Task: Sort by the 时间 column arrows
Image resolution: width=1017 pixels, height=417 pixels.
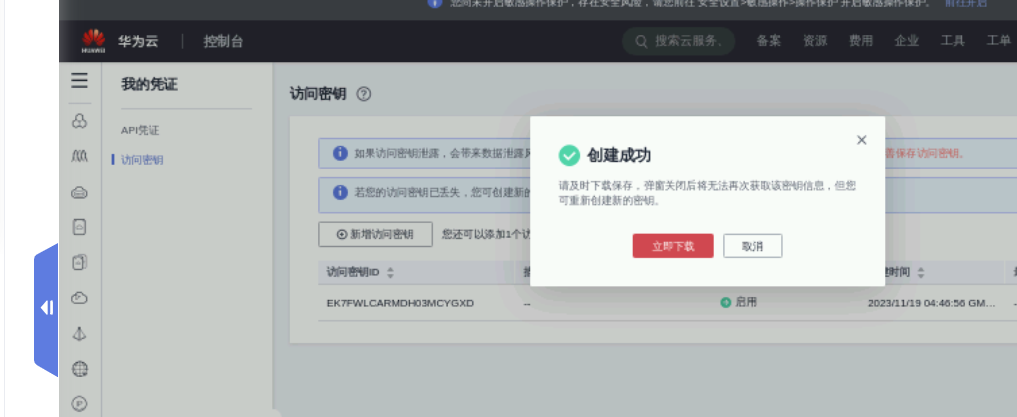Action: pyautogui.click(x=920, y=272)
